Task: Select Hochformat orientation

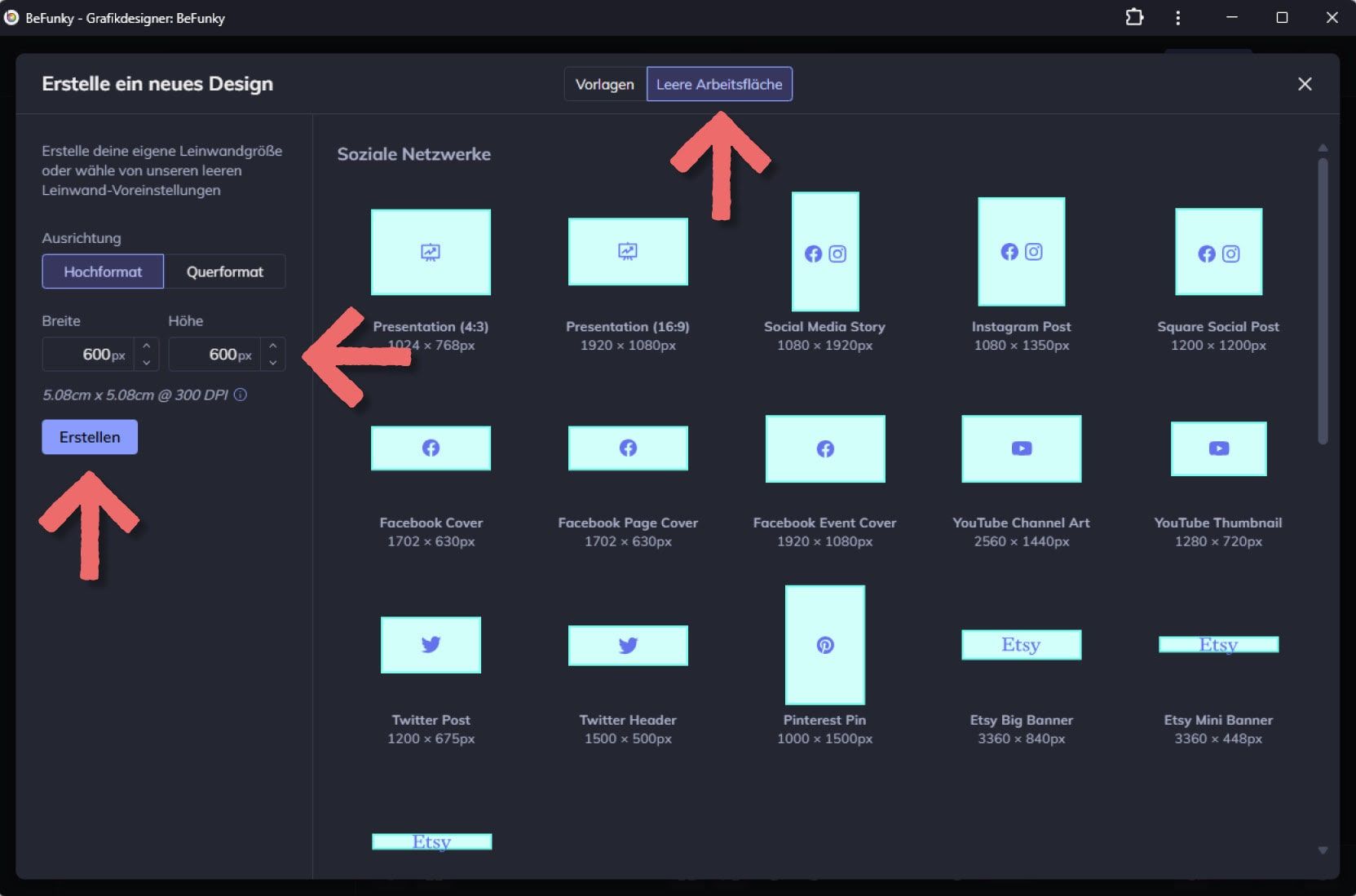Action: 103,271
